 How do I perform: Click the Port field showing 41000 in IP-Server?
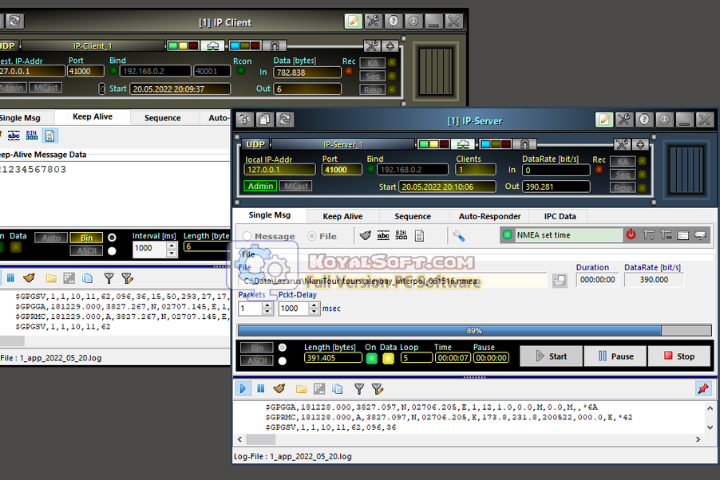342,169
